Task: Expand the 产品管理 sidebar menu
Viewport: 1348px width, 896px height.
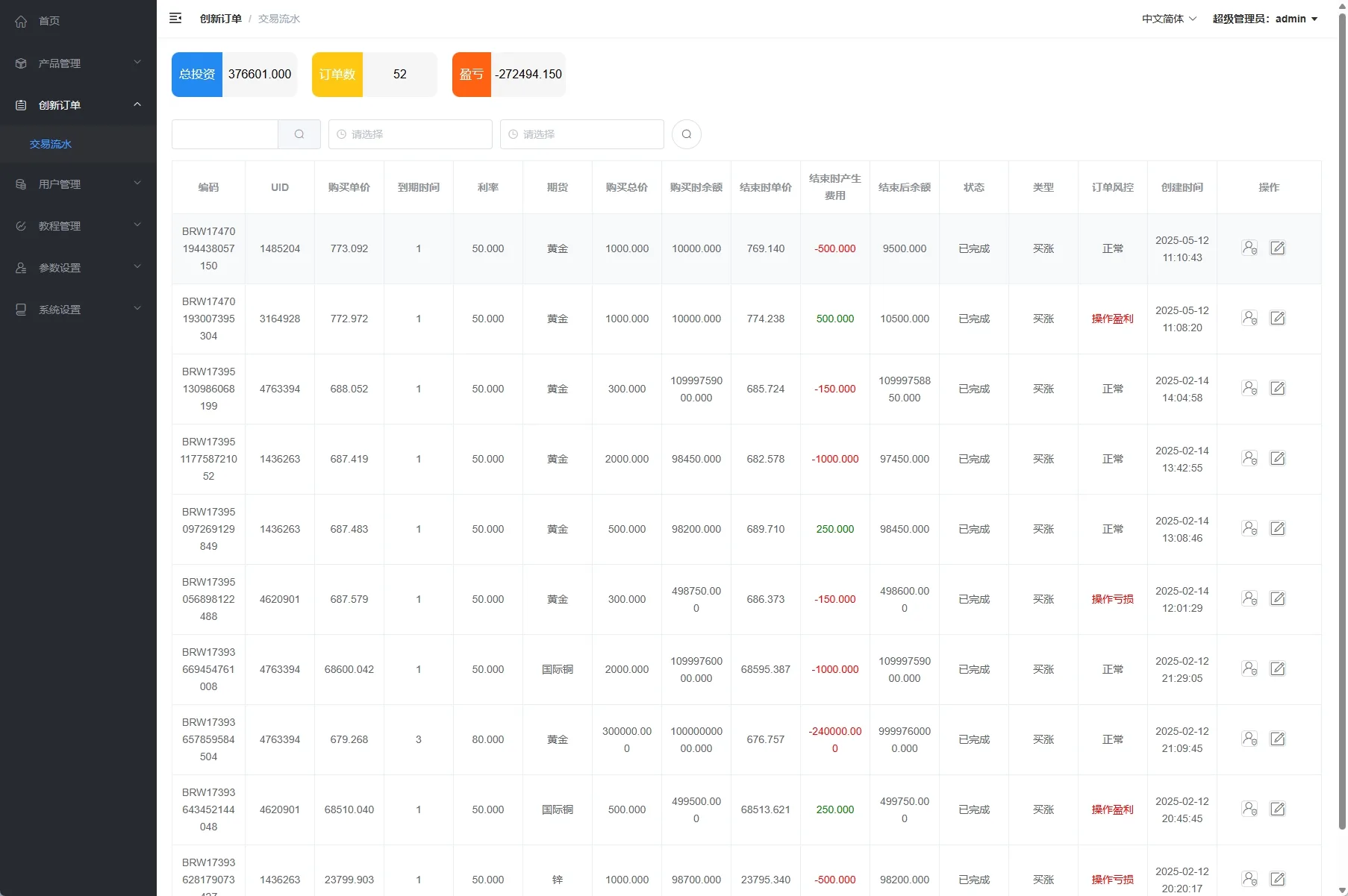Action: pyautogui.click(x=78, y=63)
